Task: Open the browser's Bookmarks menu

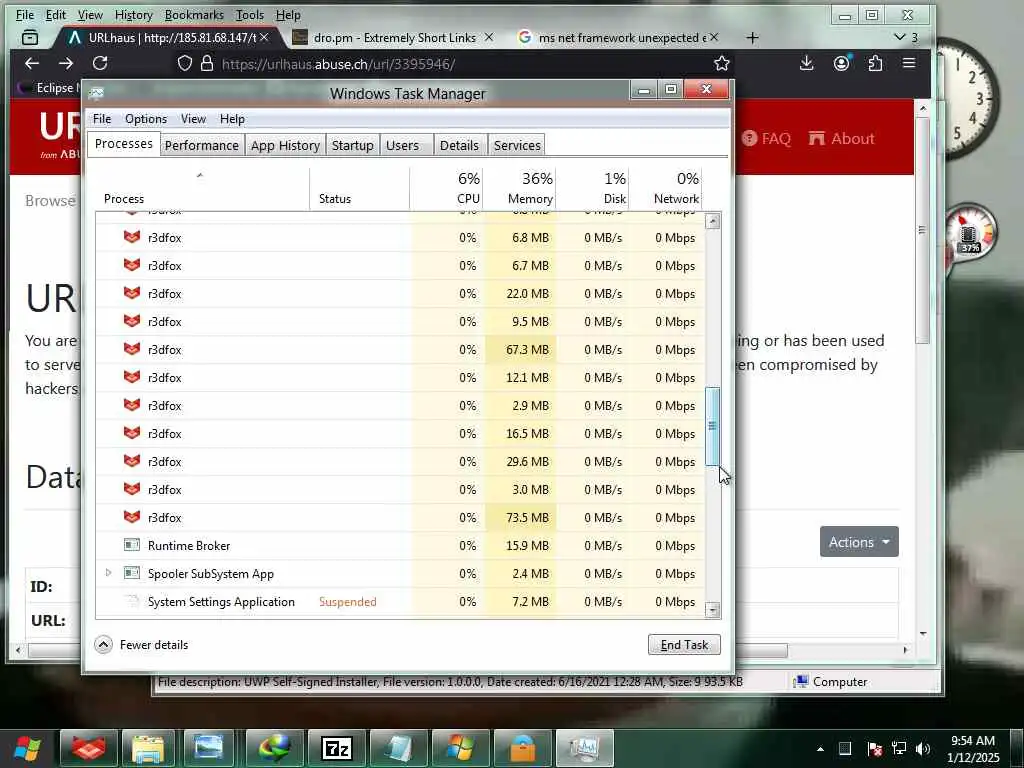Action: tap(194, 14)
